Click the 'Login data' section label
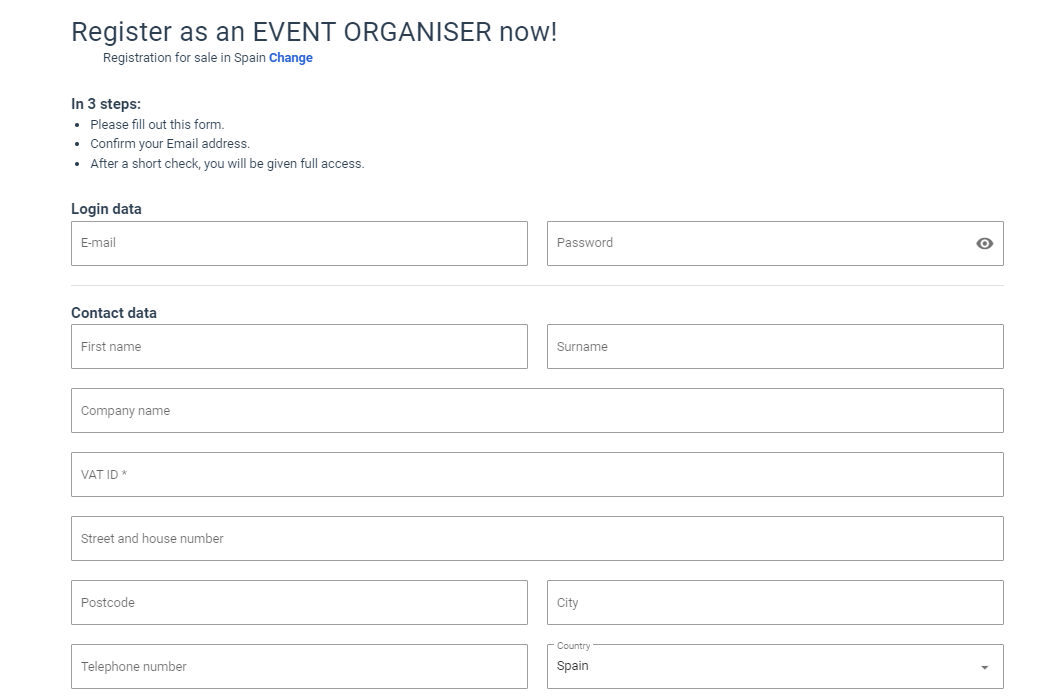1044x700 pixels. [x=106, y=209]
